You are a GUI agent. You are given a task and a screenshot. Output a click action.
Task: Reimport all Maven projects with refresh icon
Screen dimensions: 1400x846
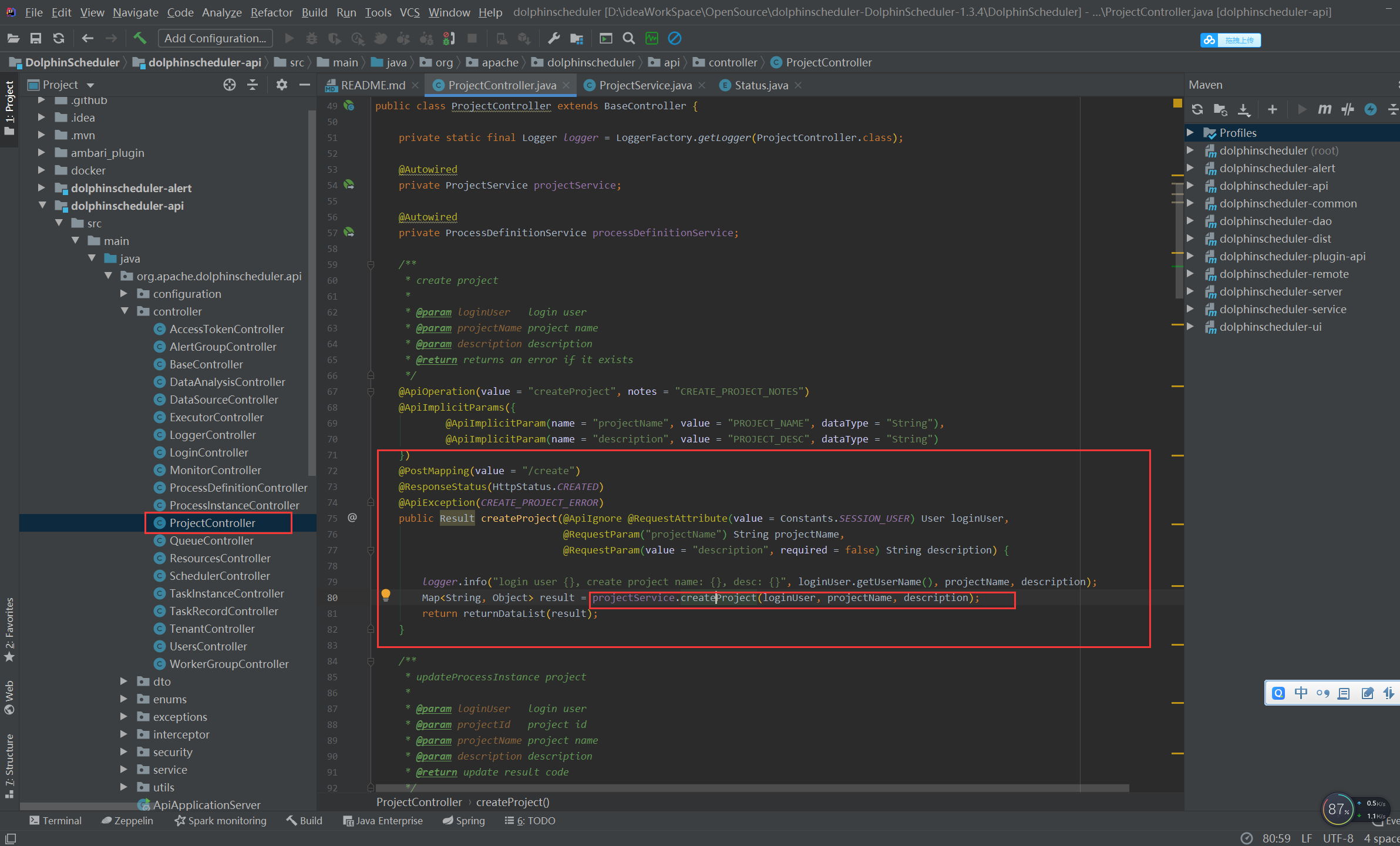[x=1197, y=109]
